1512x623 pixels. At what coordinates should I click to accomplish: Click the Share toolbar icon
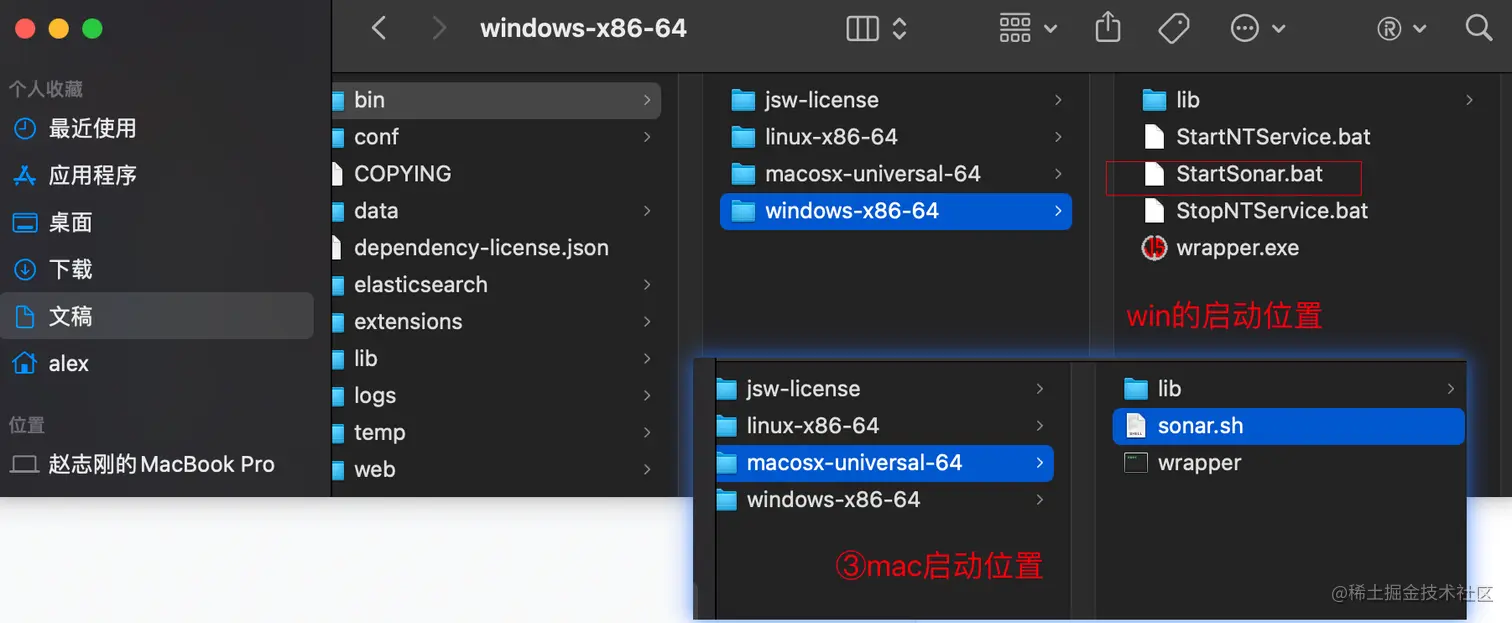coord(1108,27)
